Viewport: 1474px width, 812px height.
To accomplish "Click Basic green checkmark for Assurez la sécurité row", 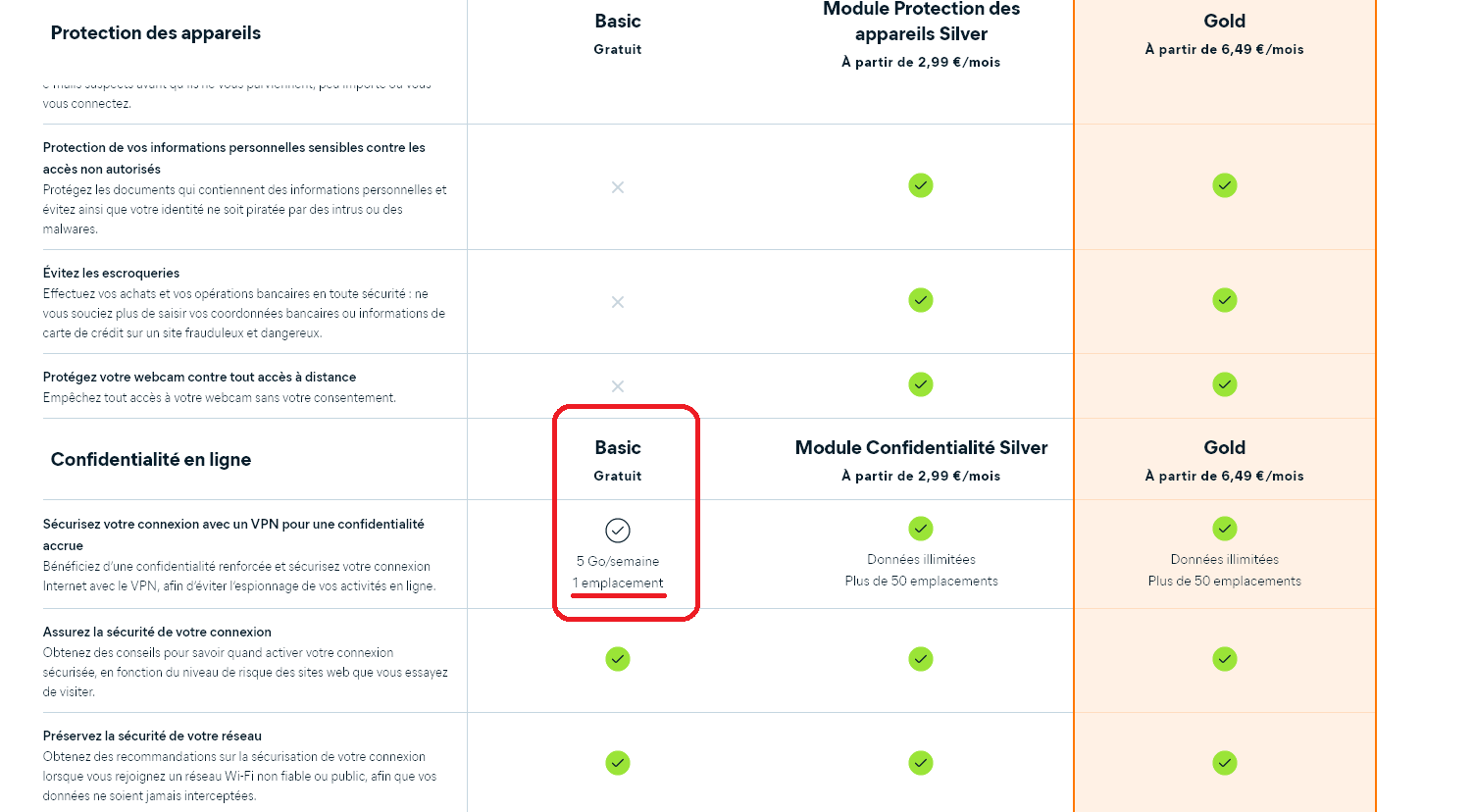I will [x=618, y=659].
